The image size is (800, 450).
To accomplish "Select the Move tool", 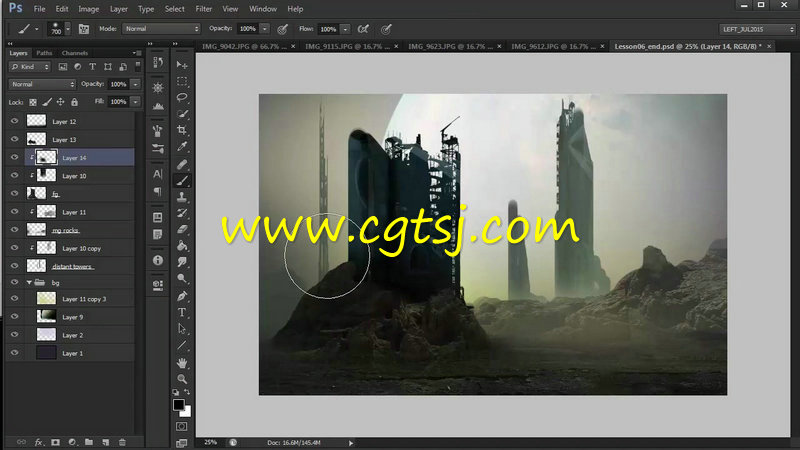I will [x=182, y=65].
